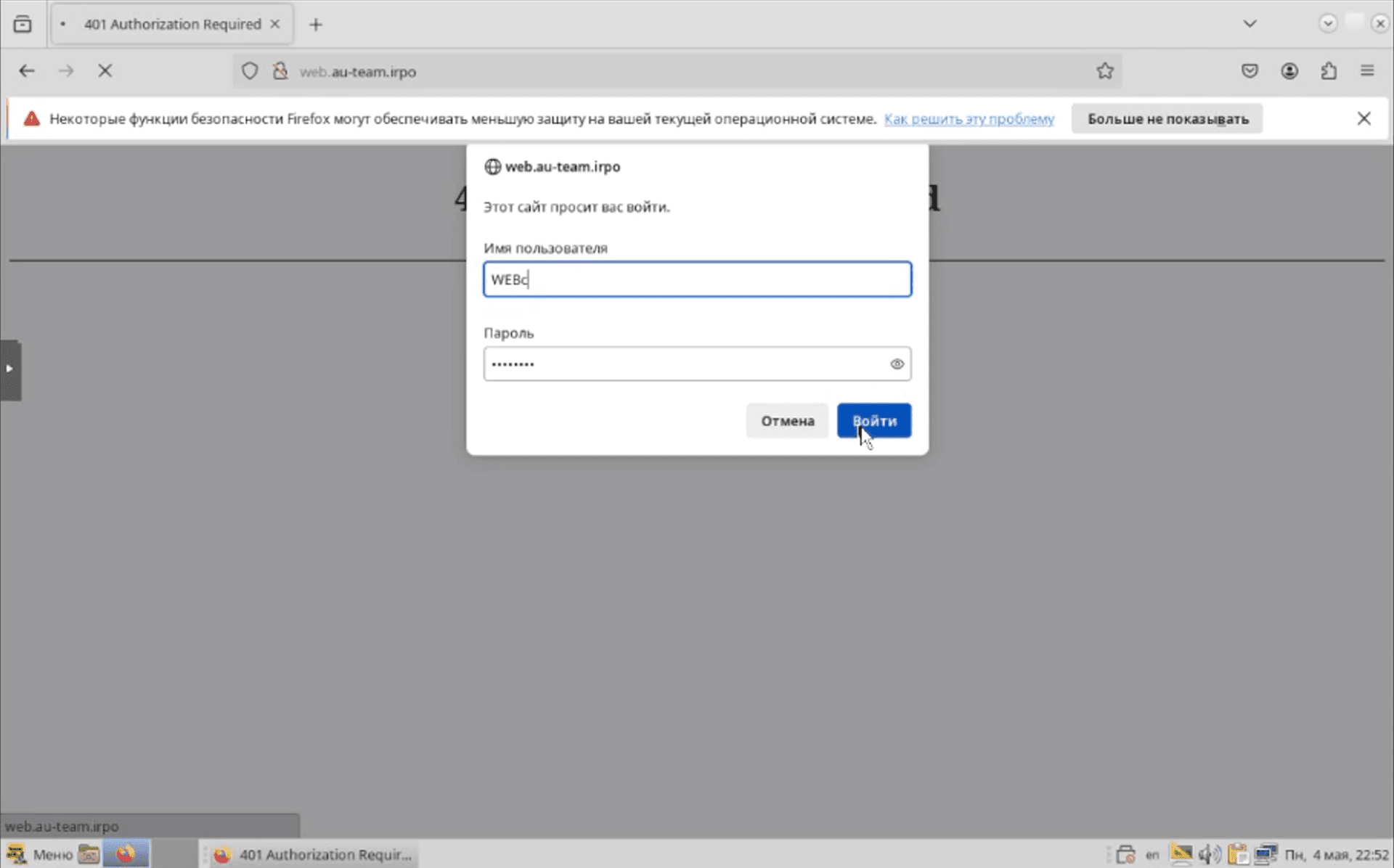This screenshot has height=868, width=1394.
Task: Click the window minimize chevron button
Action: pos(1328,23)
